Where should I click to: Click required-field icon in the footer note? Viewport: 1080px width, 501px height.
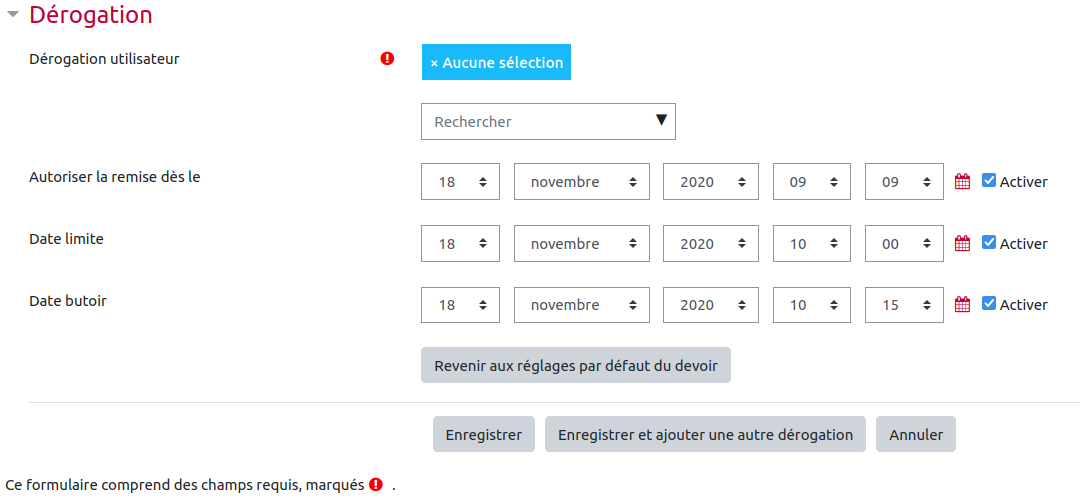point(375,484)
